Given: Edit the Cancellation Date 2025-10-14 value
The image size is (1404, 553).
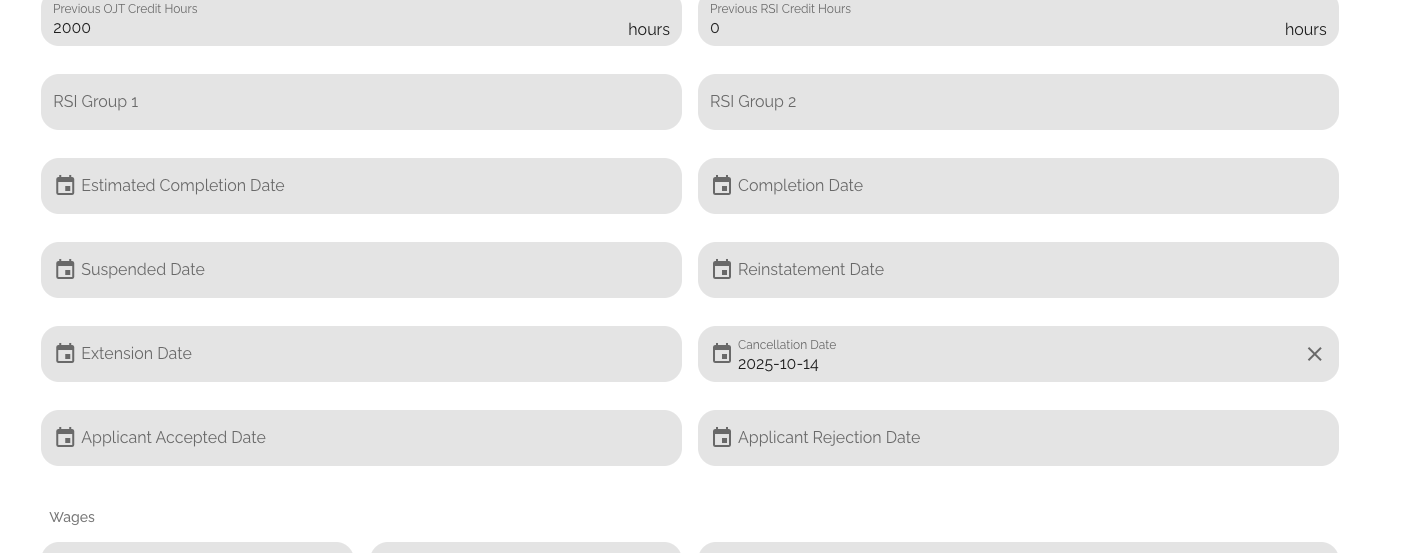Looking at the screenshot, I should pos(1010,364).
